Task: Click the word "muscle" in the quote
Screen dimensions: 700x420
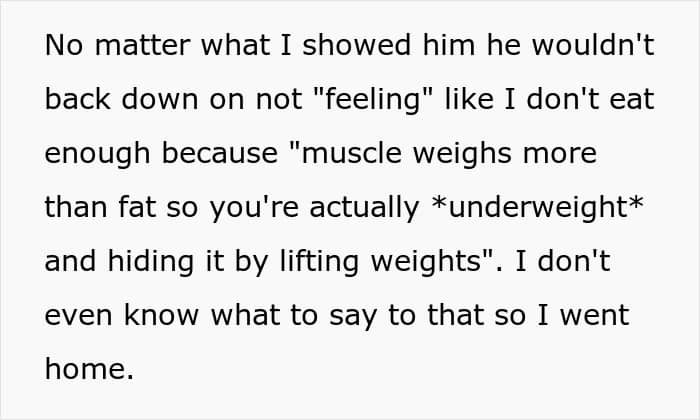Action: click(x=352, y=154)
